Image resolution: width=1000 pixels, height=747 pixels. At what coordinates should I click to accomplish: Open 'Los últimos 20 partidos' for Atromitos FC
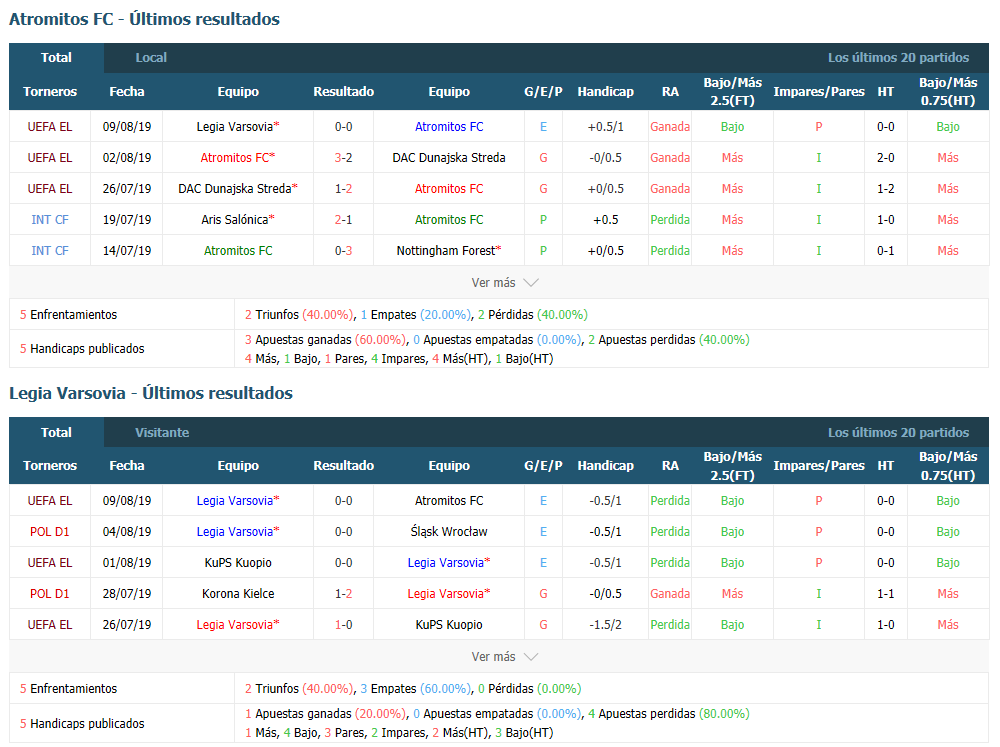click(x=898, y=57)
